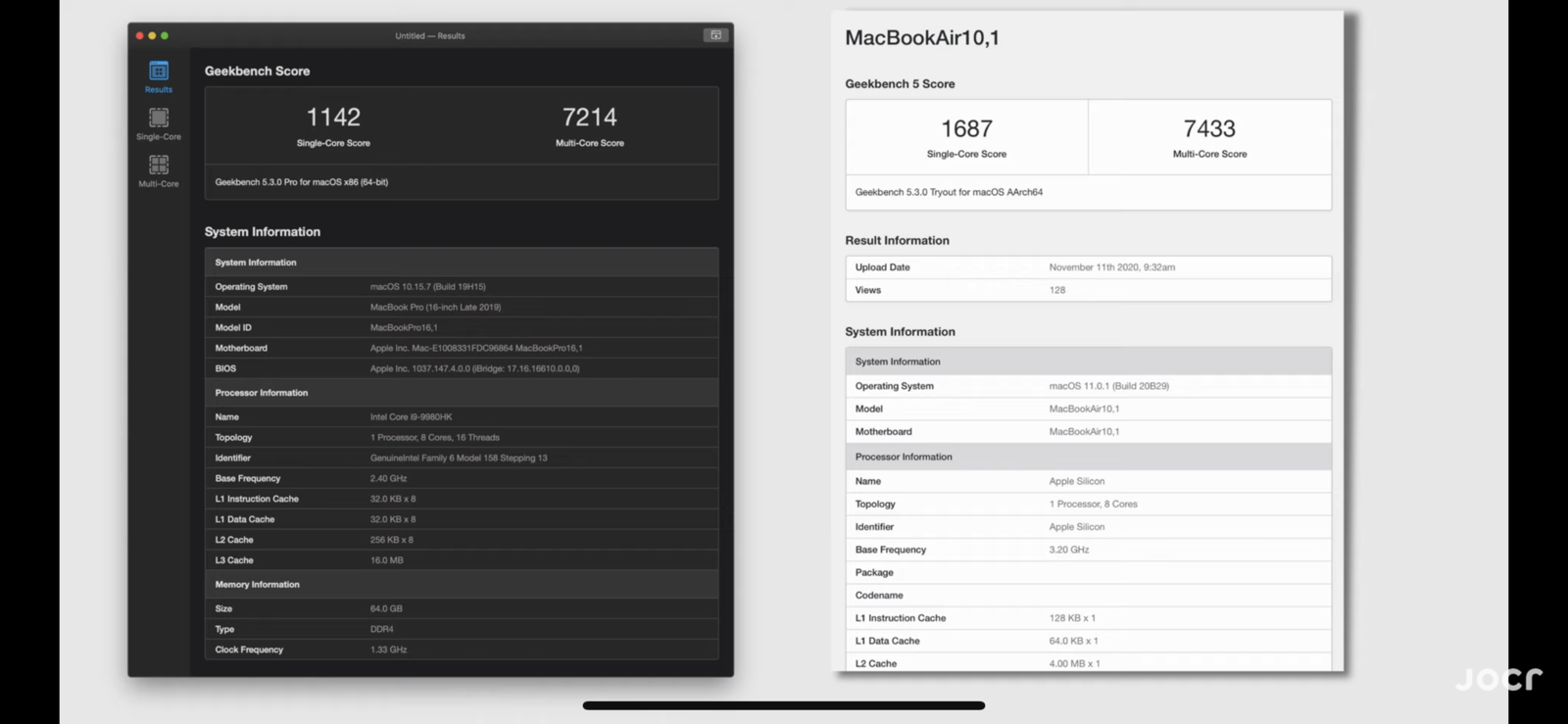The width and height of the screenshot is (1568, 724).
Task: Click the Views count "128"
Action: coord(1057,291)
